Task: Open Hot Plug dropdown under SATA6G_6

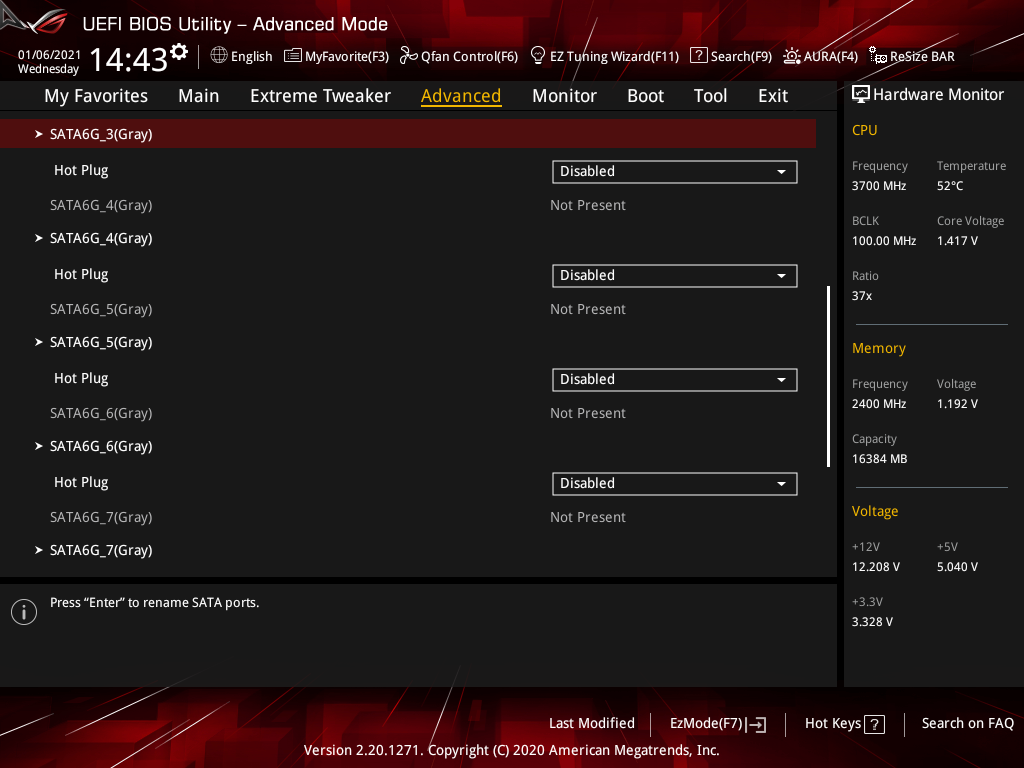Action: click(675, 483)
